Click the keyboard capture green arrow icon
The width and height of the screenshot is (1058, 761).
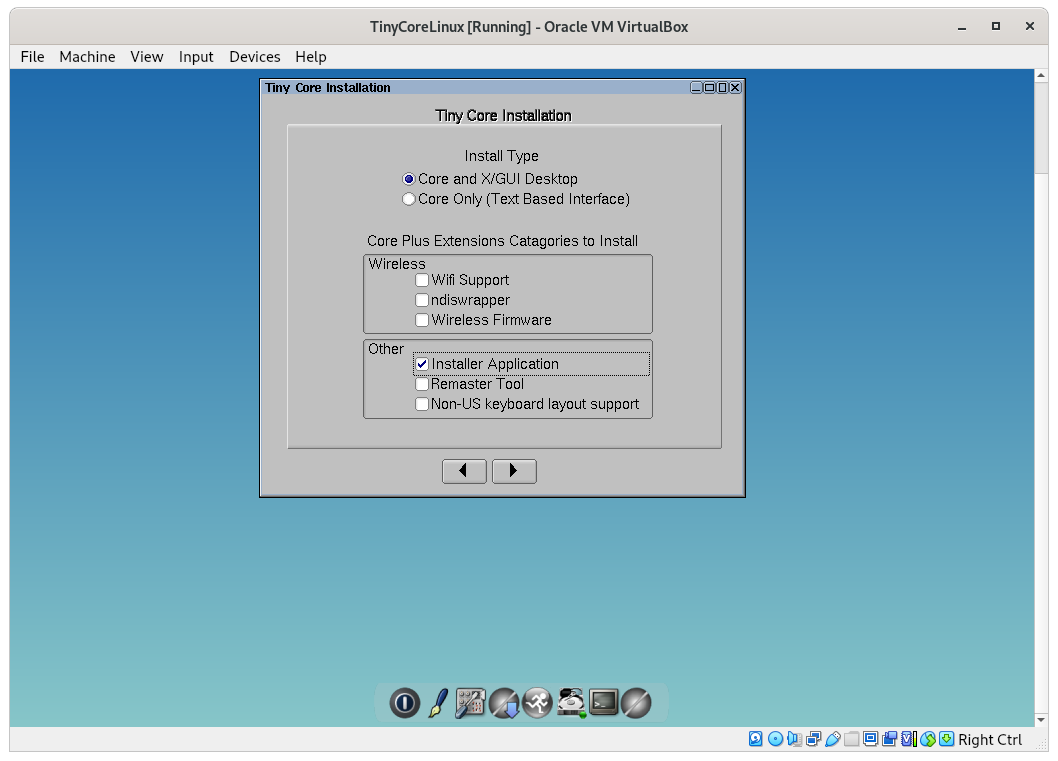click(947, 739)
